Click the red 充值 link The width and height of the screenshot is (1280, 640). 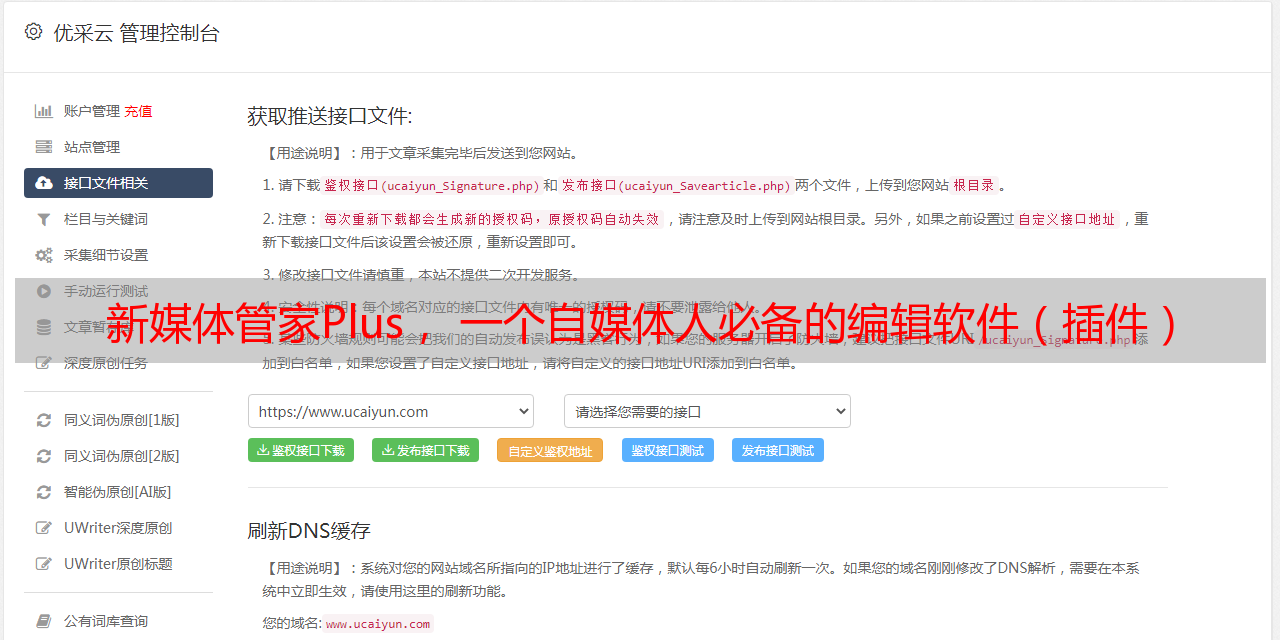(x=138, y=111)
